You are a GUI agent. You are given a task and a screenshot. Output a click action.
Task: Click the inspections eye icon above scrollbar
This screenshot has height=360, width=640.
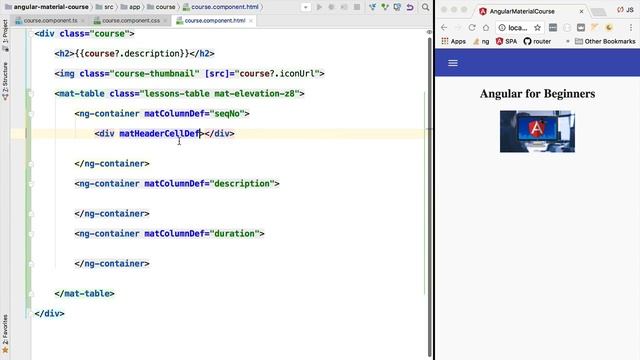point(429,32)
